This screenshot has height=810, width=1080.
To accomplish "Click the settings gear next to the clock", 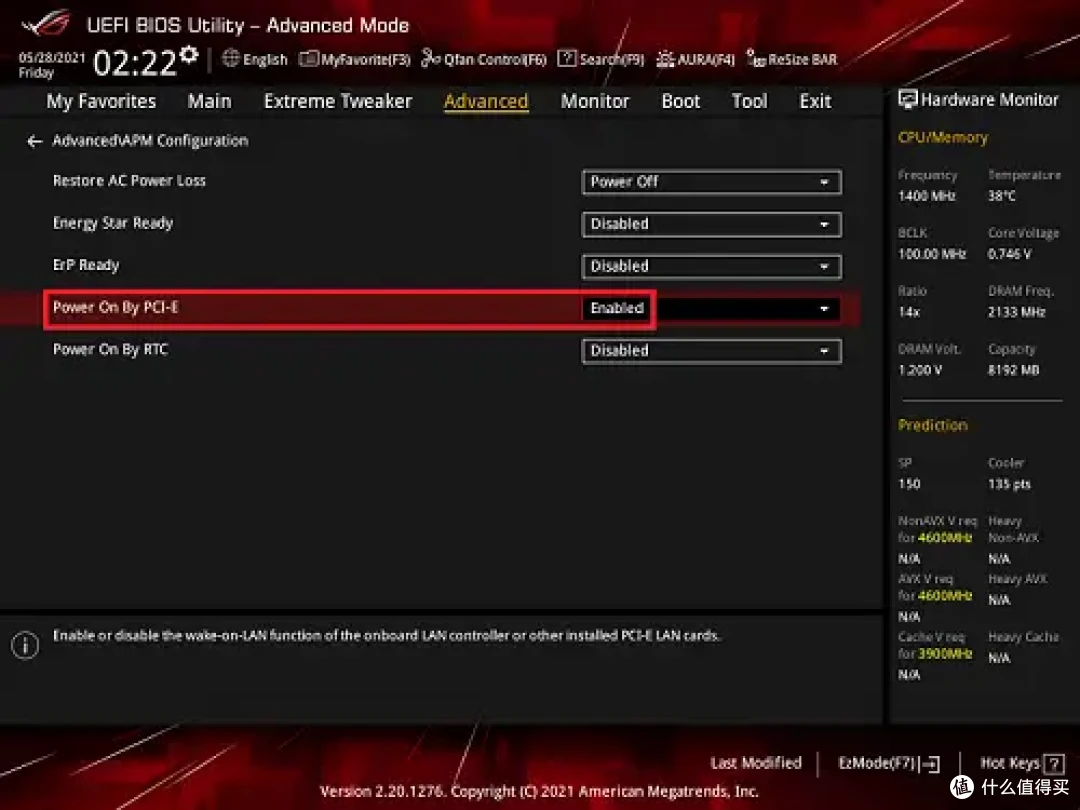I will [189, 54].
